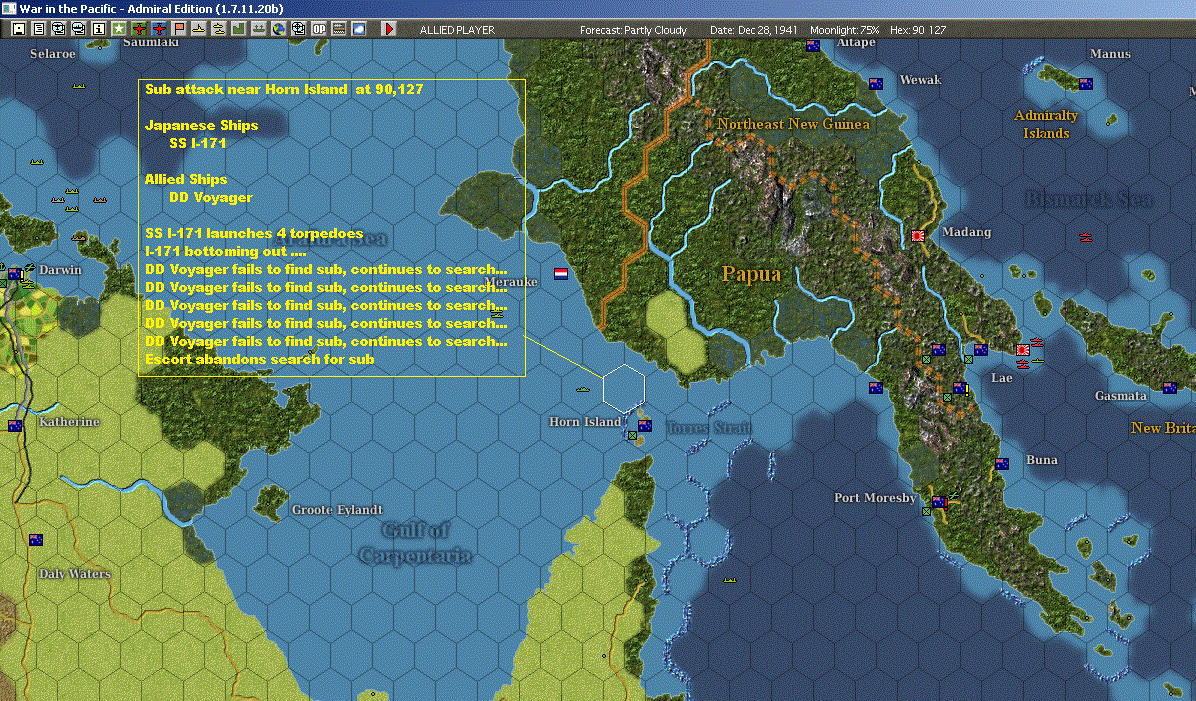Click the 'Papua' map label

(x=751, y=274)
